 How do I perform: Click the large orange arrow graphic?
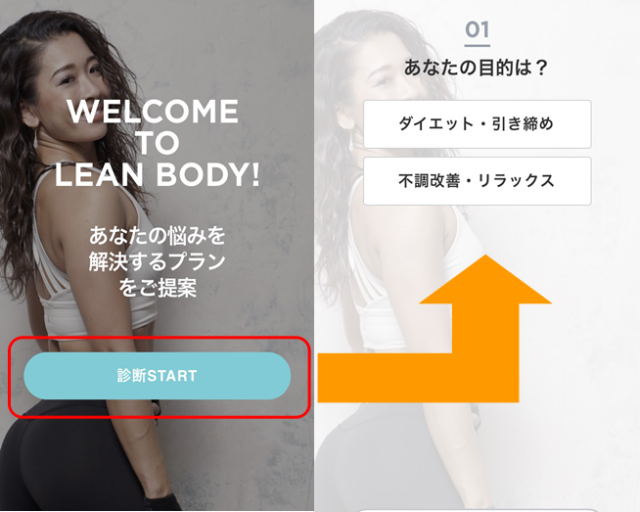click(x=435, y=329)
